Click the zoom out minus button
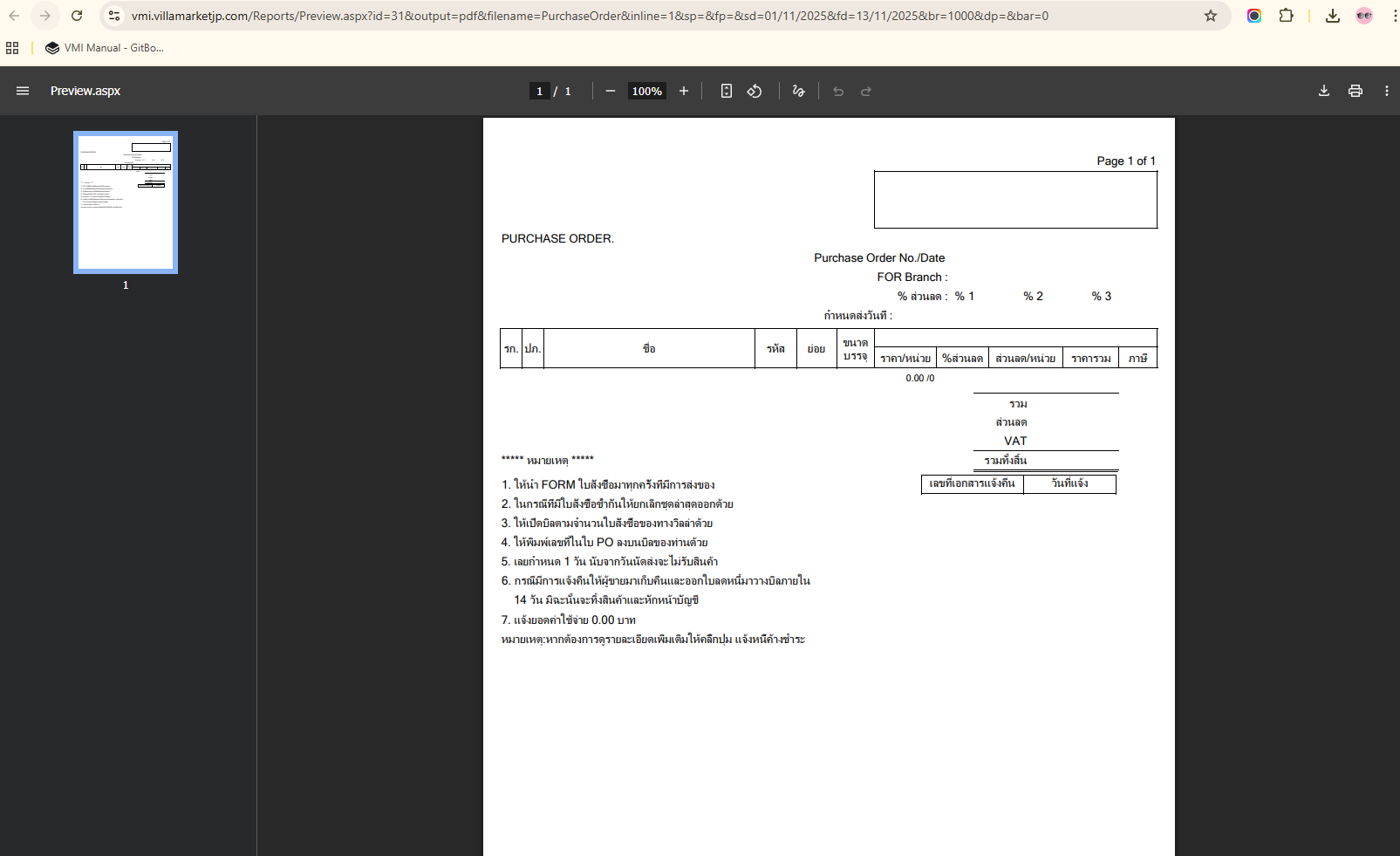The image size is (1400, 856). pyautogui.click(x=611, y=91)
